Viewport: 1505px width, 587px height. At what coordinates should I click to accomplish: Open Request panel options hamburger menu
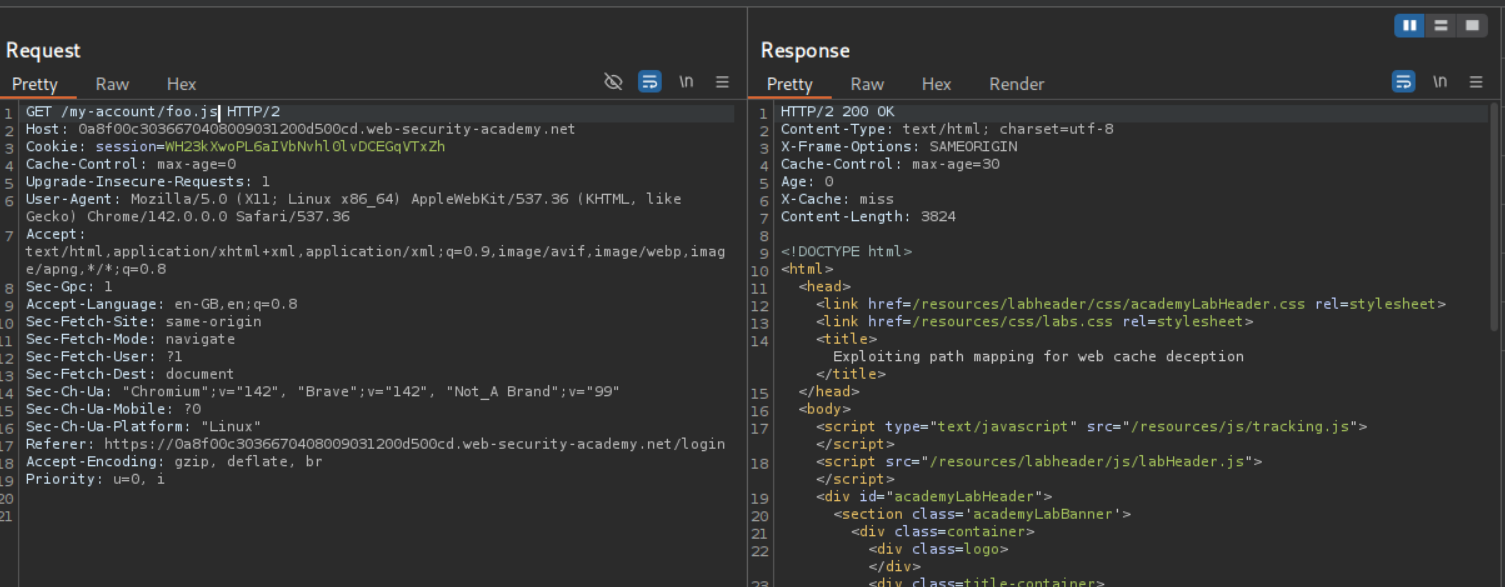[x=722, y=82]
